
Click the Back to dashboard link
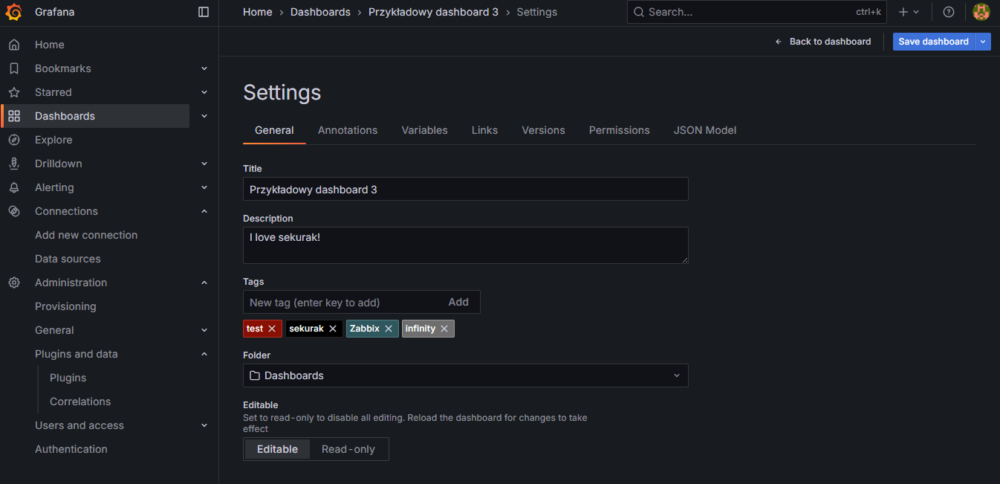click(823, 42)
